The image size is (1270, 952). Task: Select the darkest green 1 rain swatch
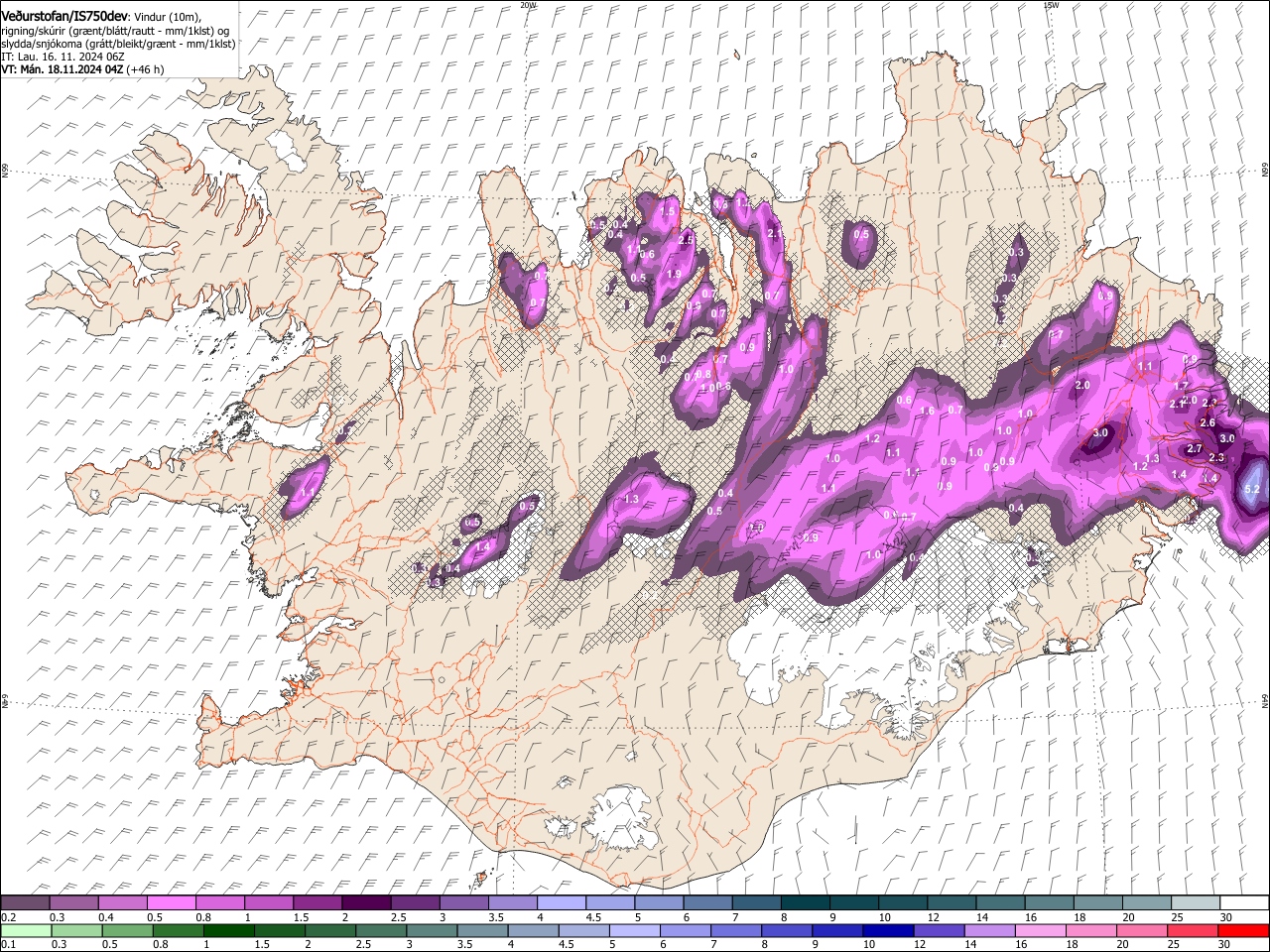[x=228, y=930]
